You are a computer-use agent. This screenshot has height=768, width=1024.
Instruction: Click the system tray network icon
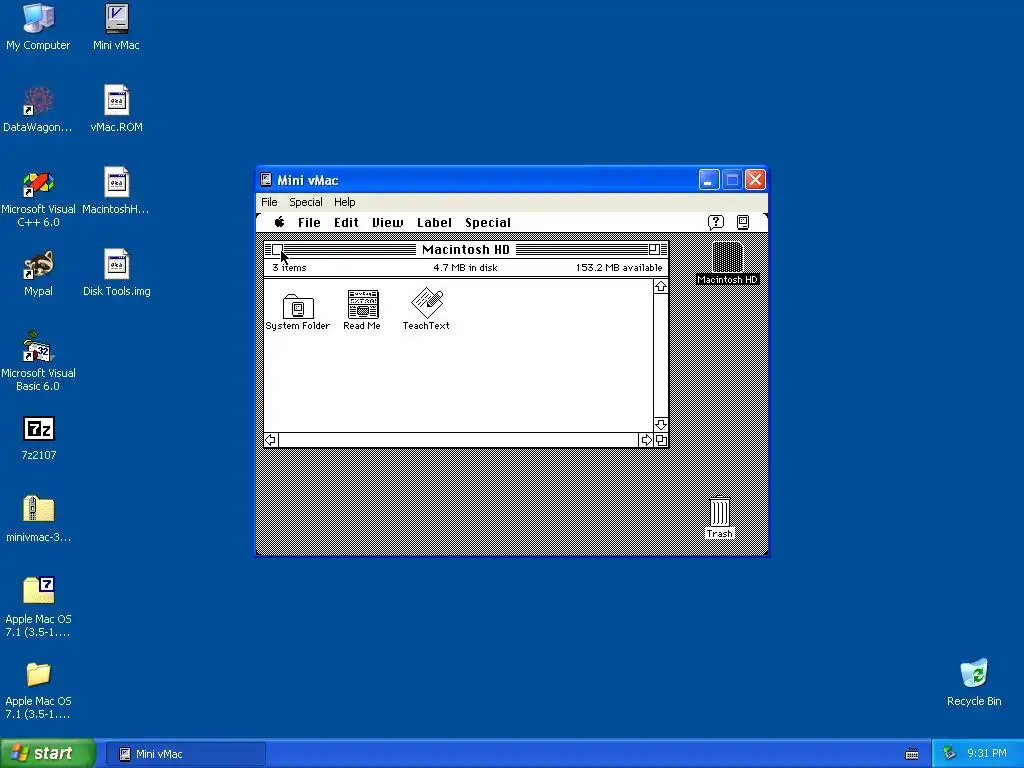(949, 754)
